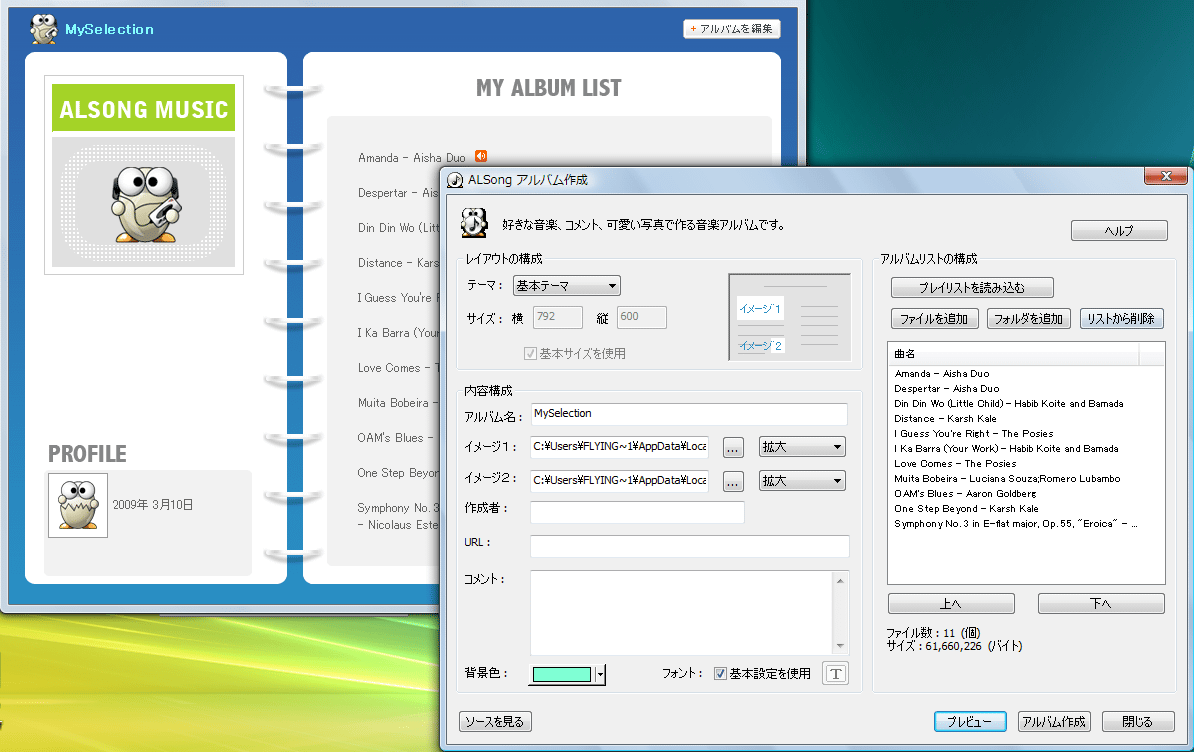This screenshot has height=752, width=1194.
Task: Click the コメント text area
Action: click(682, 613)
